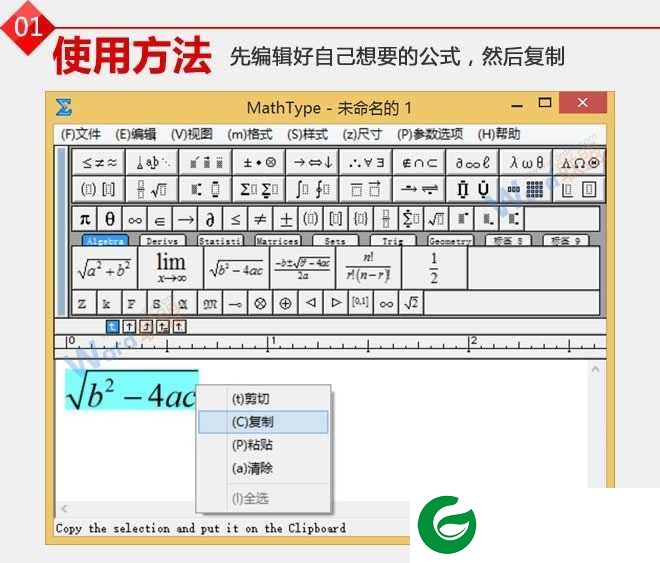Open the set theory symbols palette (∉∩⊂)
This screenshot has width=660, height=563.
click(419, 162)
